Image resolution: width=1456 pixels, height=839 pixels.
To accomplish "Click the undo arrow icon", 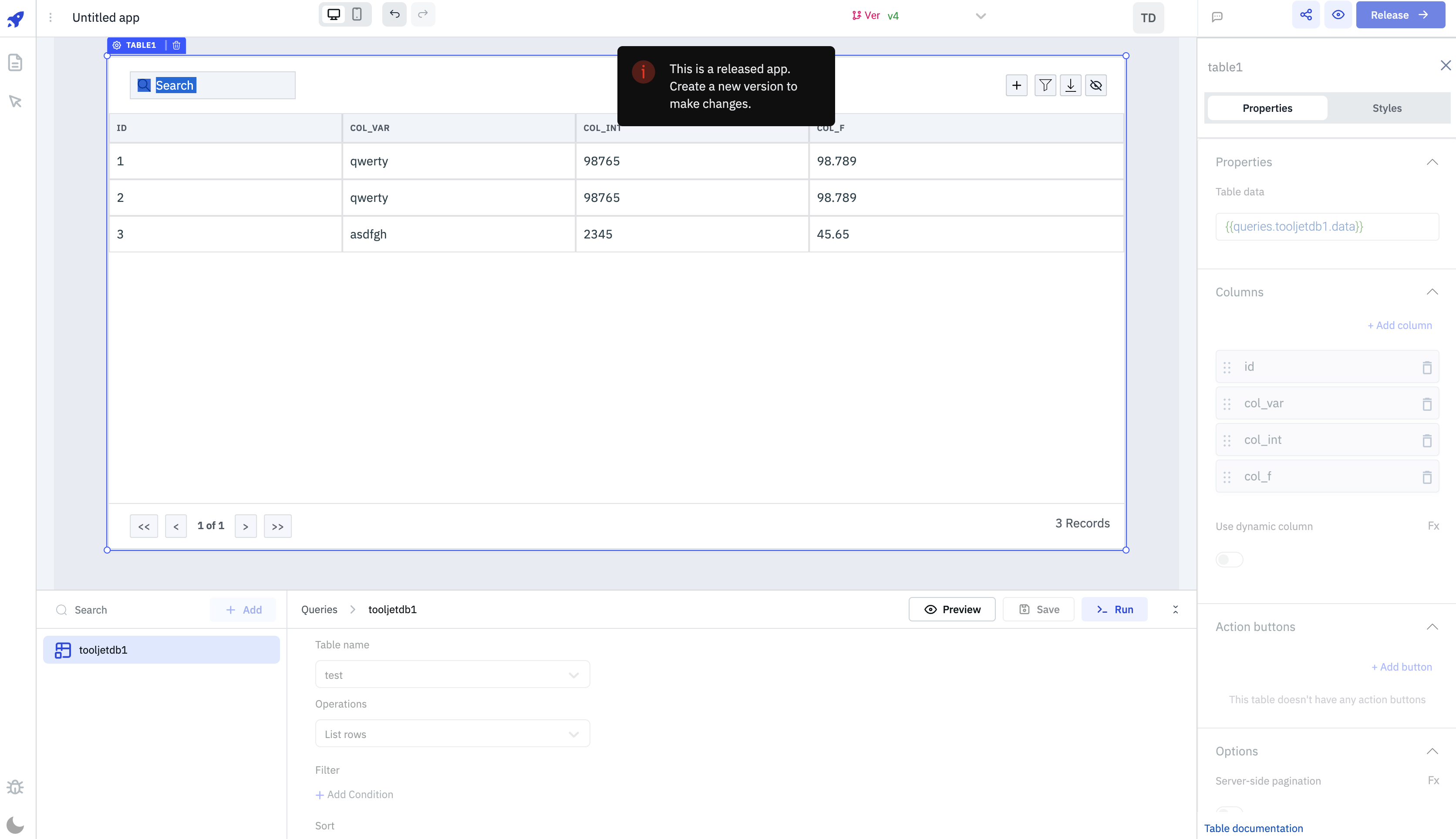I will coord(394,15).
